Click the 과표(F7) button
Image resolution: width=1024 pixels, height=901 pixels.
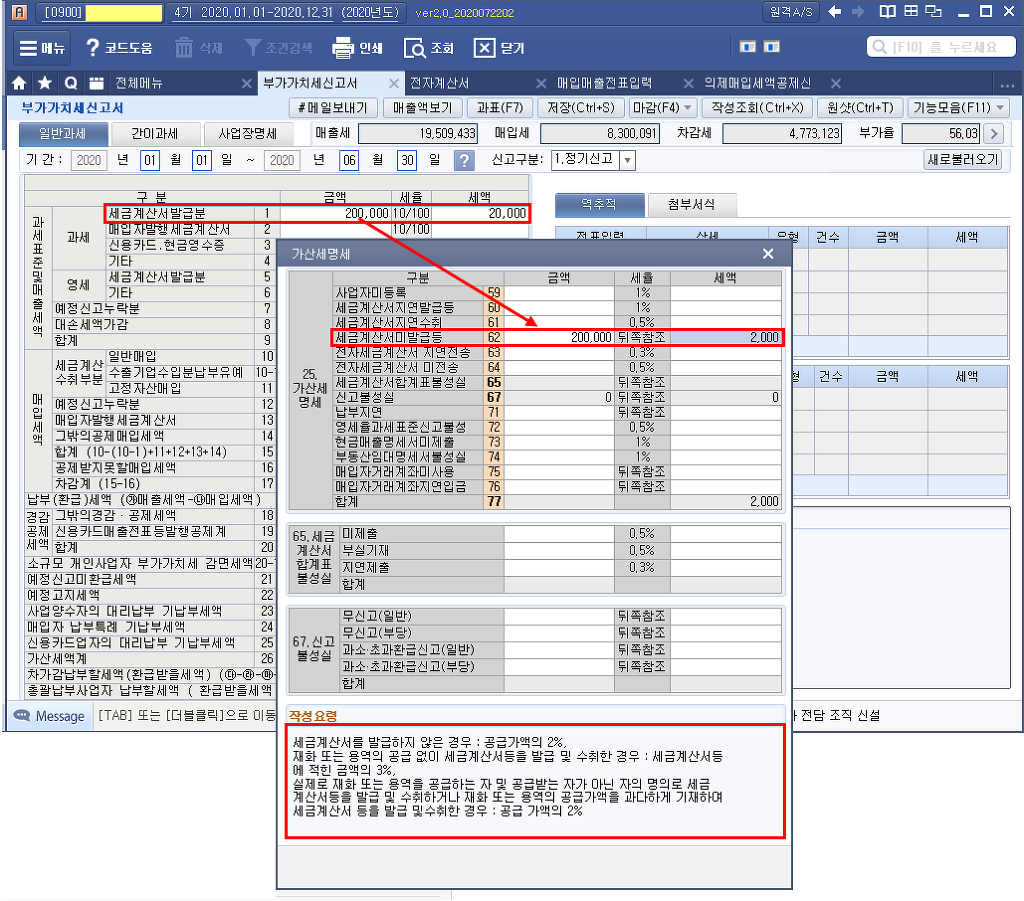500,108
